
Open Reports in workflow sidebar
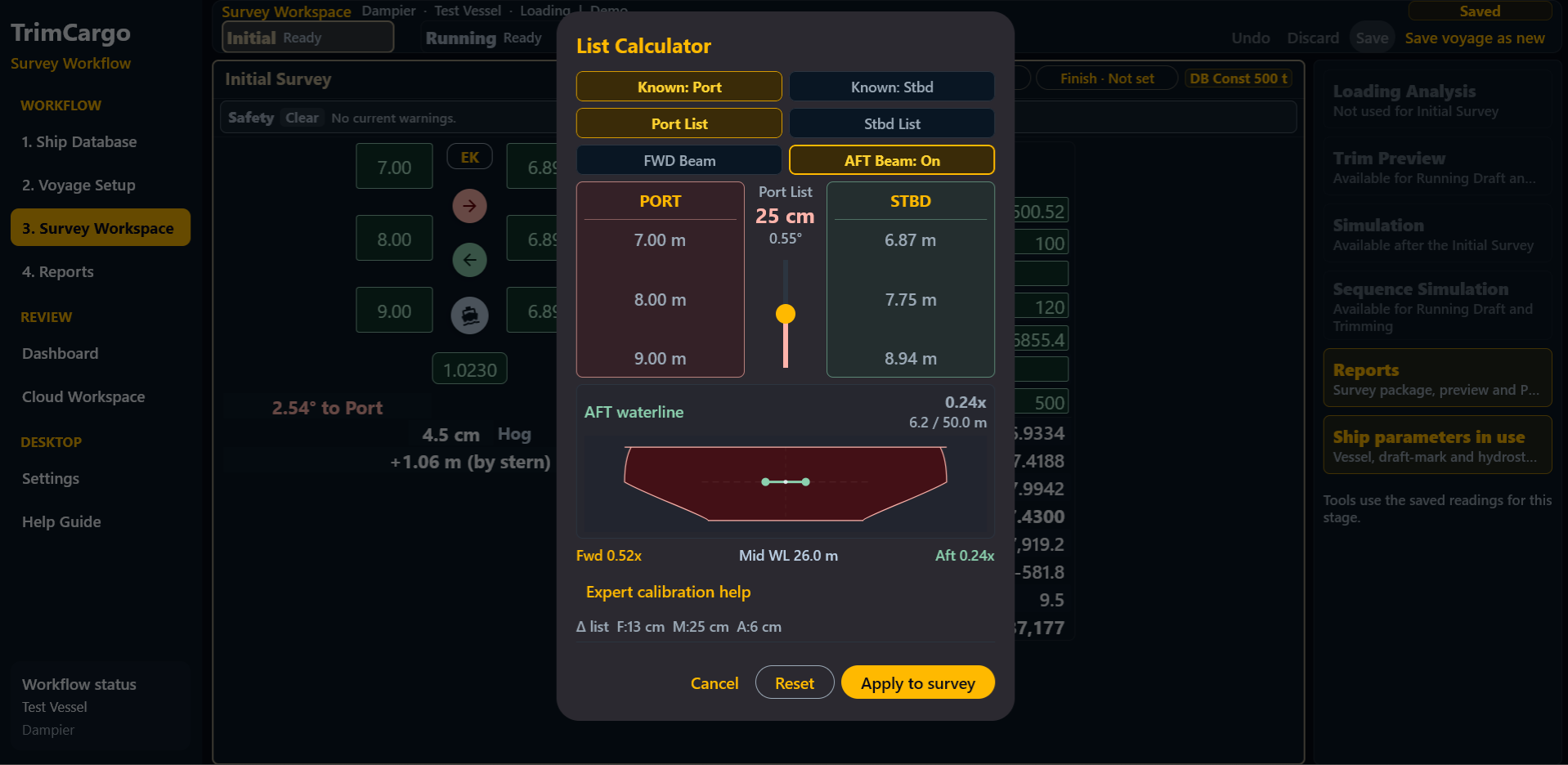tap(101, 271)
